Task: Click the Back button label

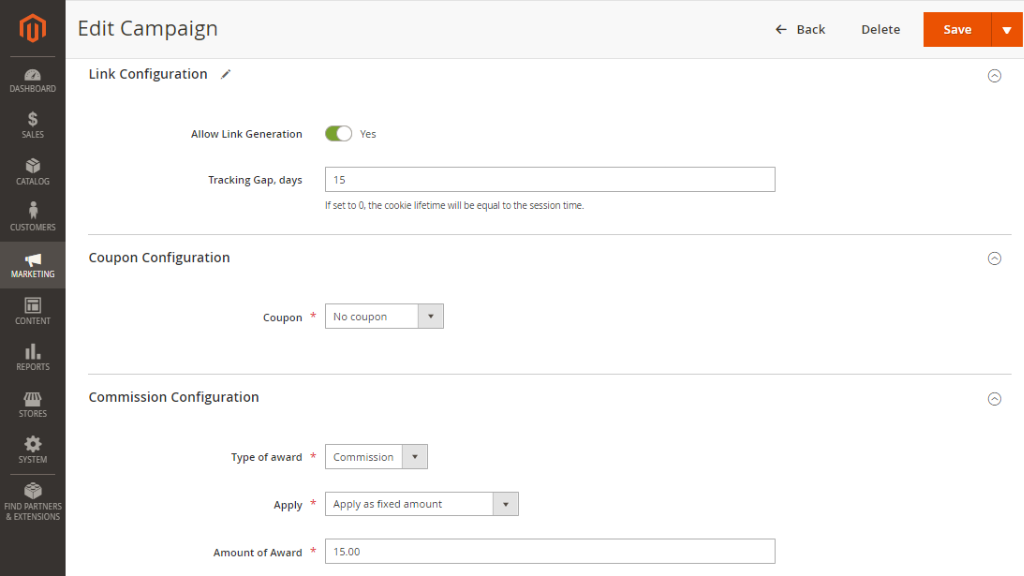Action: pos(810,29)
